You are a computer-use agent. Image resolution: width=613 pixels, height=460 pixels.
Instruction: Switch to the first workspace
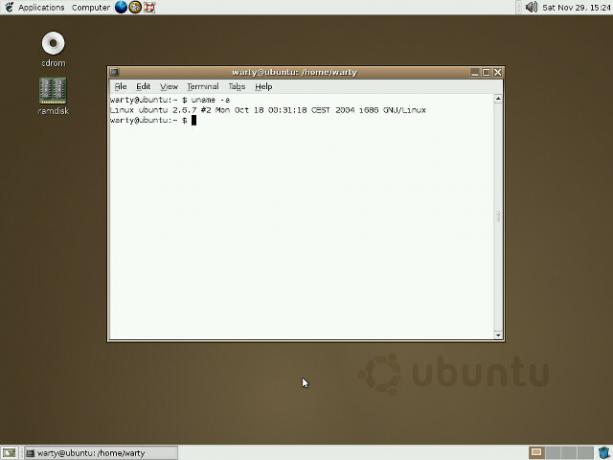537,453
